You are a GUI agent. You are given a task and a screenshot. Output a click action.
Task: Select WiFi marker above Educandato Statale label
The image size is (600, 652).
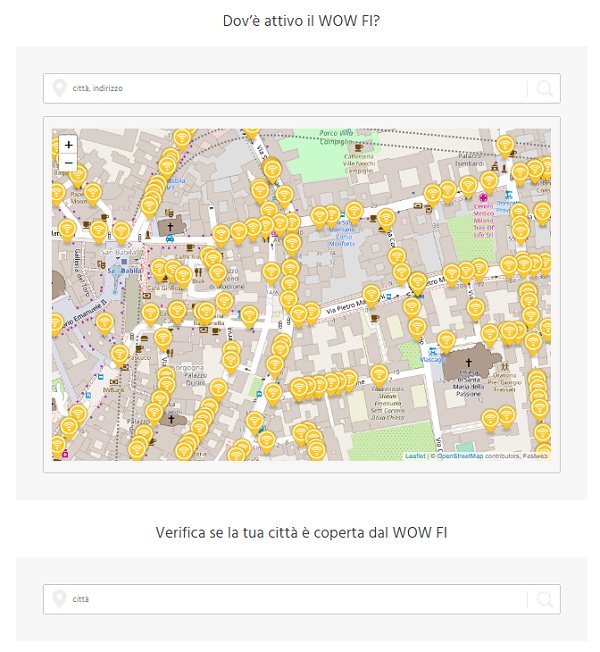(379, 375)
